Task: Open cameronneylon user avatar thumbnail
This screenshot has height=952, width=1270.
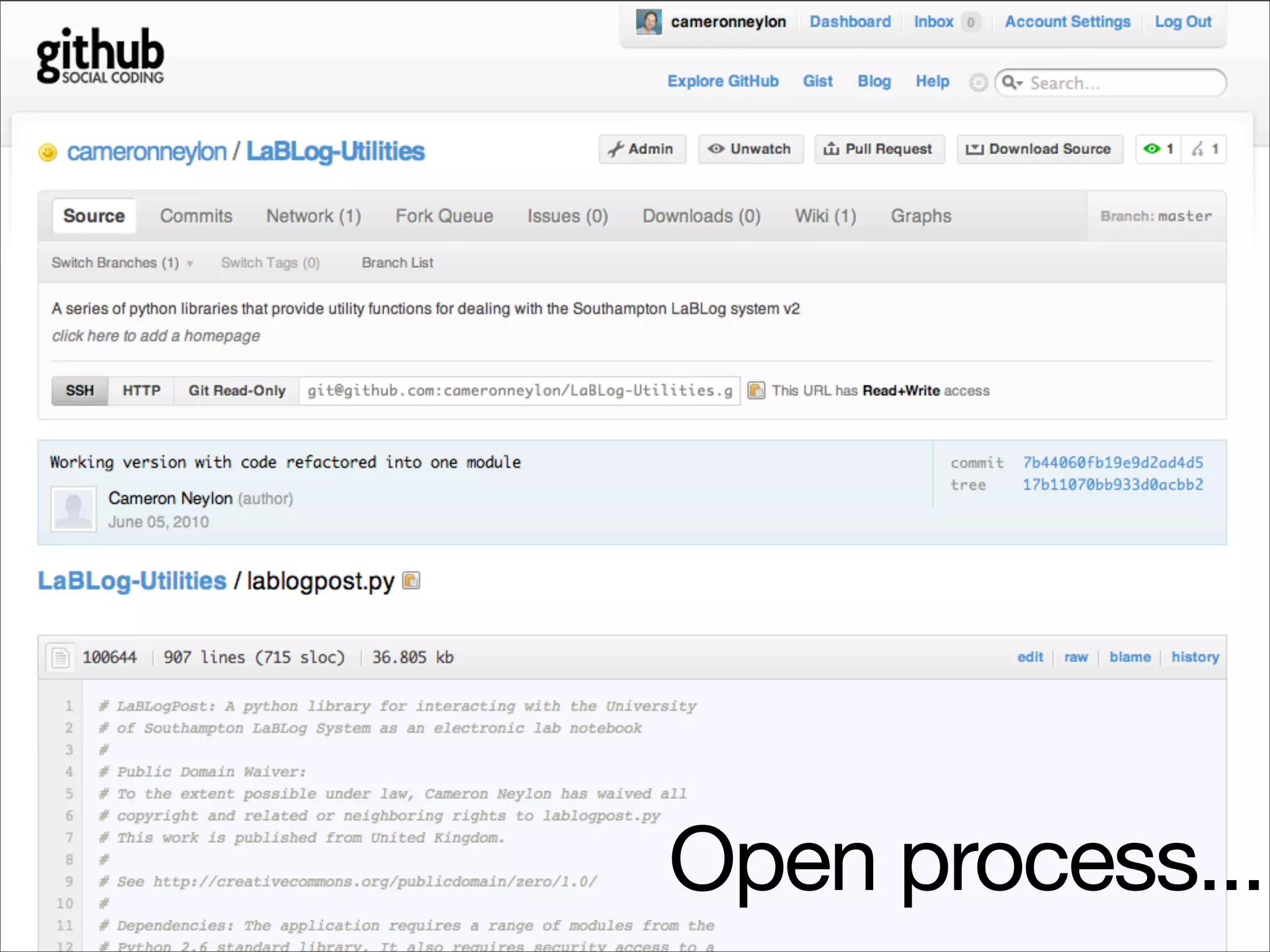Action: tap(649, 22)
